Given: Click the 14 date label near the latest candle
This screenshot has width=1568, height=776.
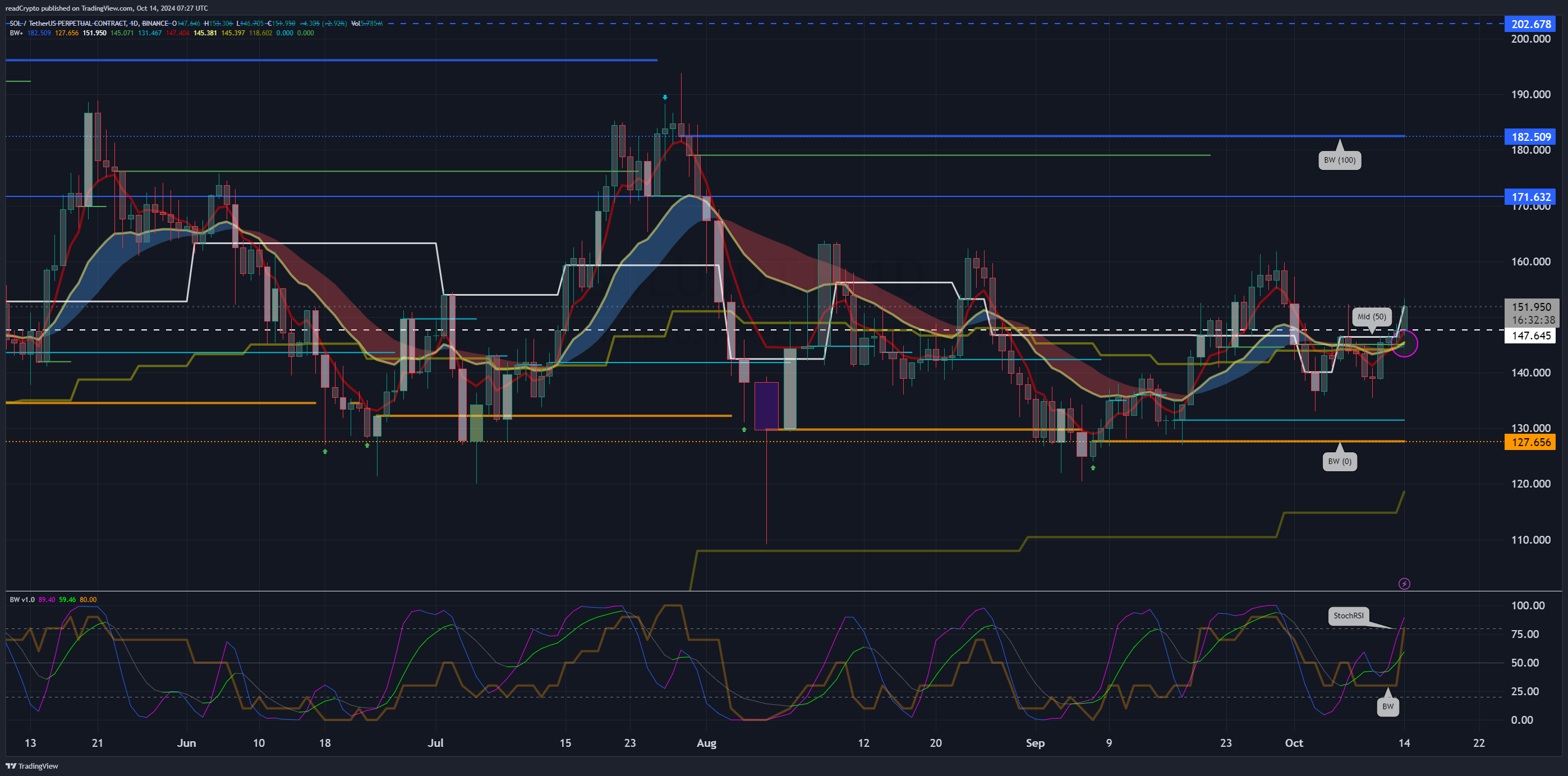Looking at the screenshot, I should [x=1404, y=742].
